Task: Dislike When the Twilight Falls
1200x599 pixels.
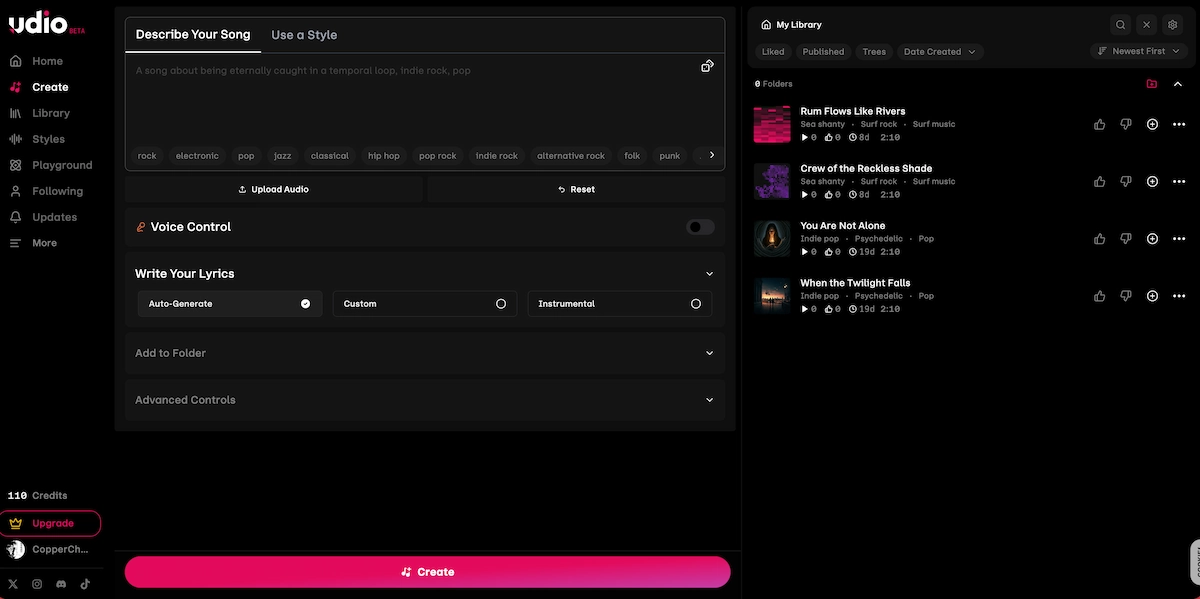Action: click(x=1126, y=296)
